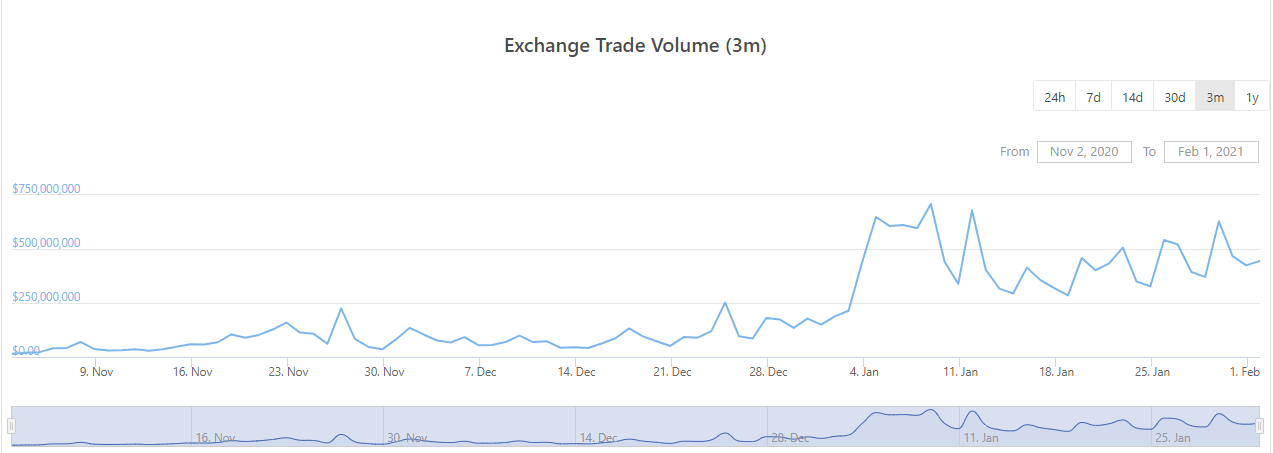
Task: Click the $750,000,000 y-axis label
Action: pyautogui.click(x=46, y=189)
